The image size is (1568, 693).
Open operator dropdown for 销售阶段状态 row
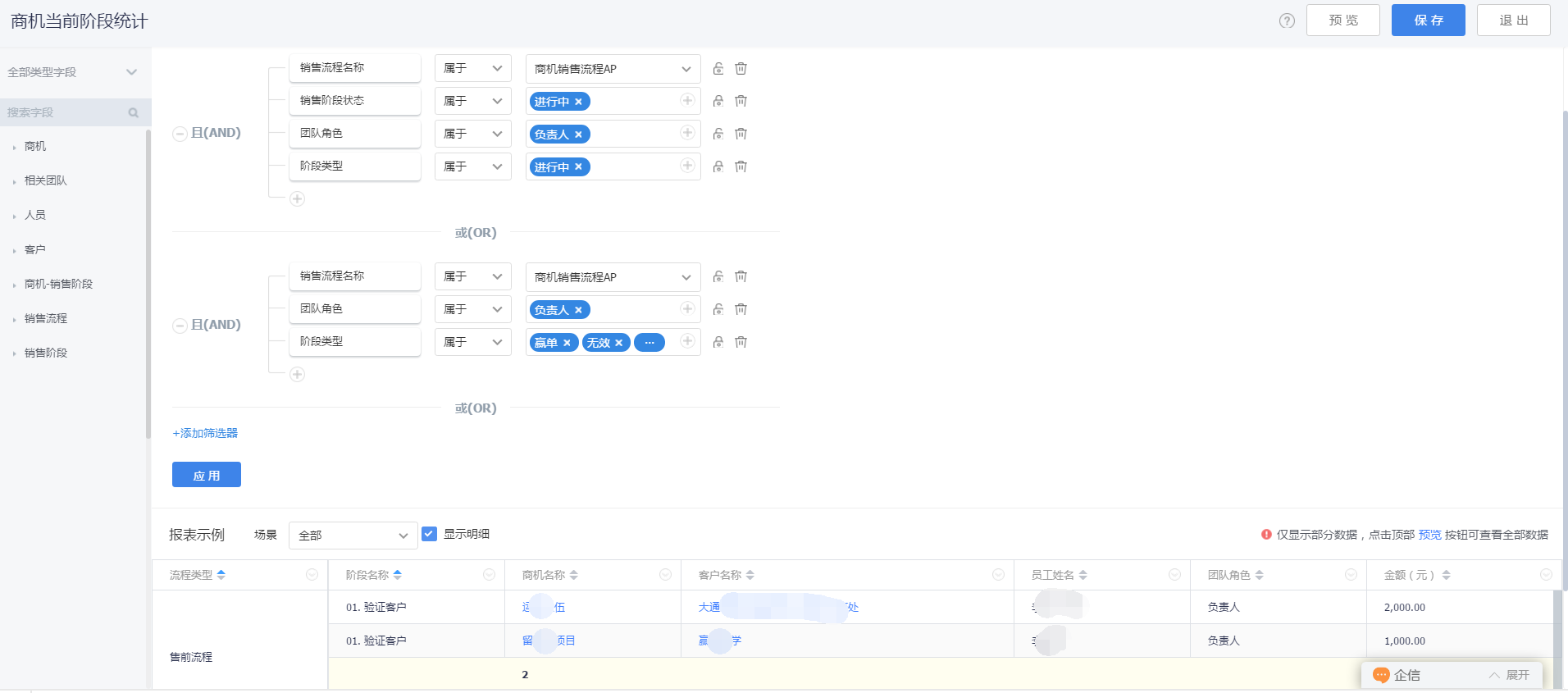coord(472,101)
